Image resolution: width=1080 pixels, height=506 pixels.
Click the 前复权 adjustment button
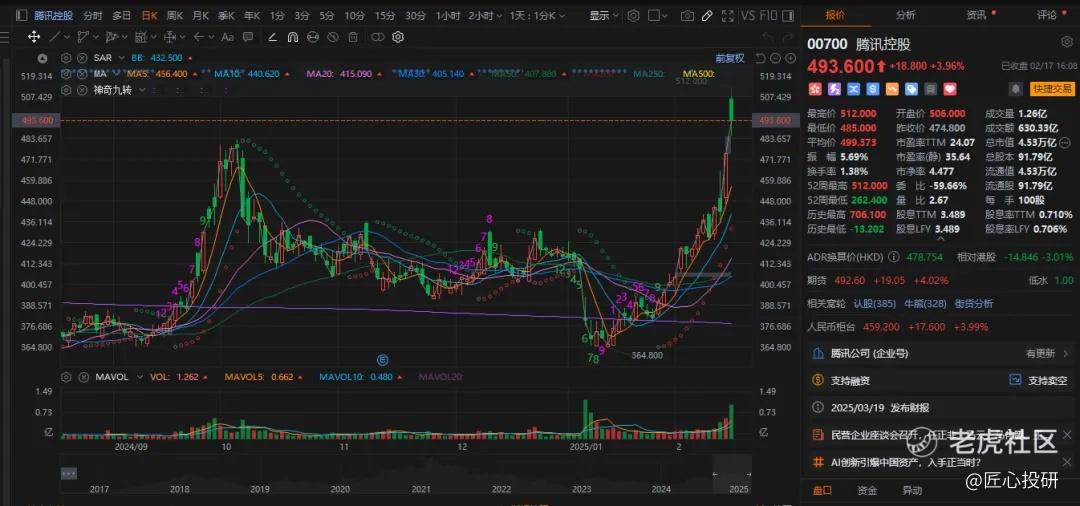click(x=729, y=59)
